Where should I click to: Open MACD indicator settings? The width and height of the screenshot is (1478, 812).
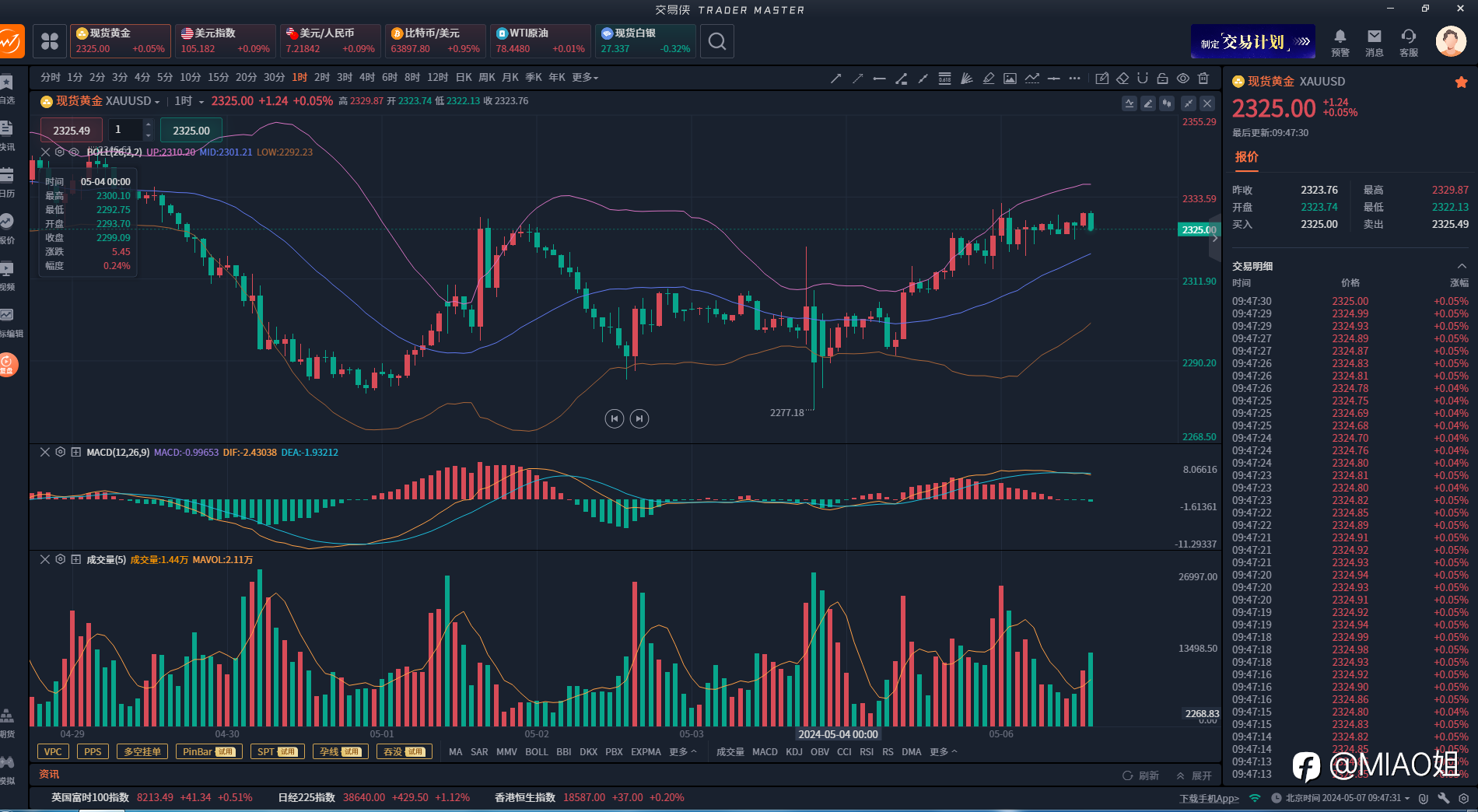60,452
